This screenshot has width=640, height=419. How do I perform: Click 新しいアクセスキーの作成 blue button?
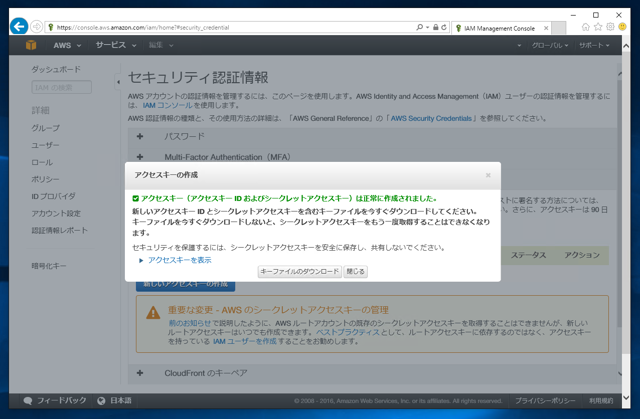click(185, 286)
